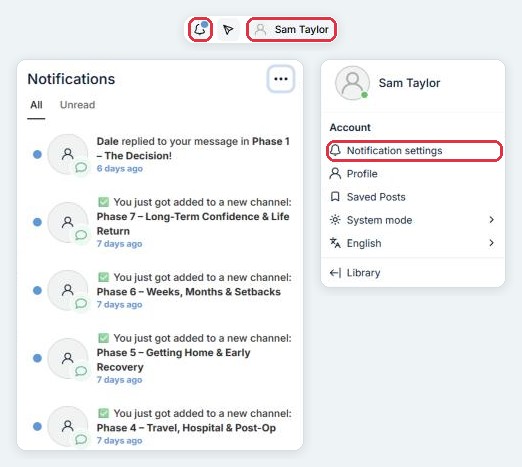Click the paper plane messages icon
Screen dimensions: 522x467
[x=228, y=30]
